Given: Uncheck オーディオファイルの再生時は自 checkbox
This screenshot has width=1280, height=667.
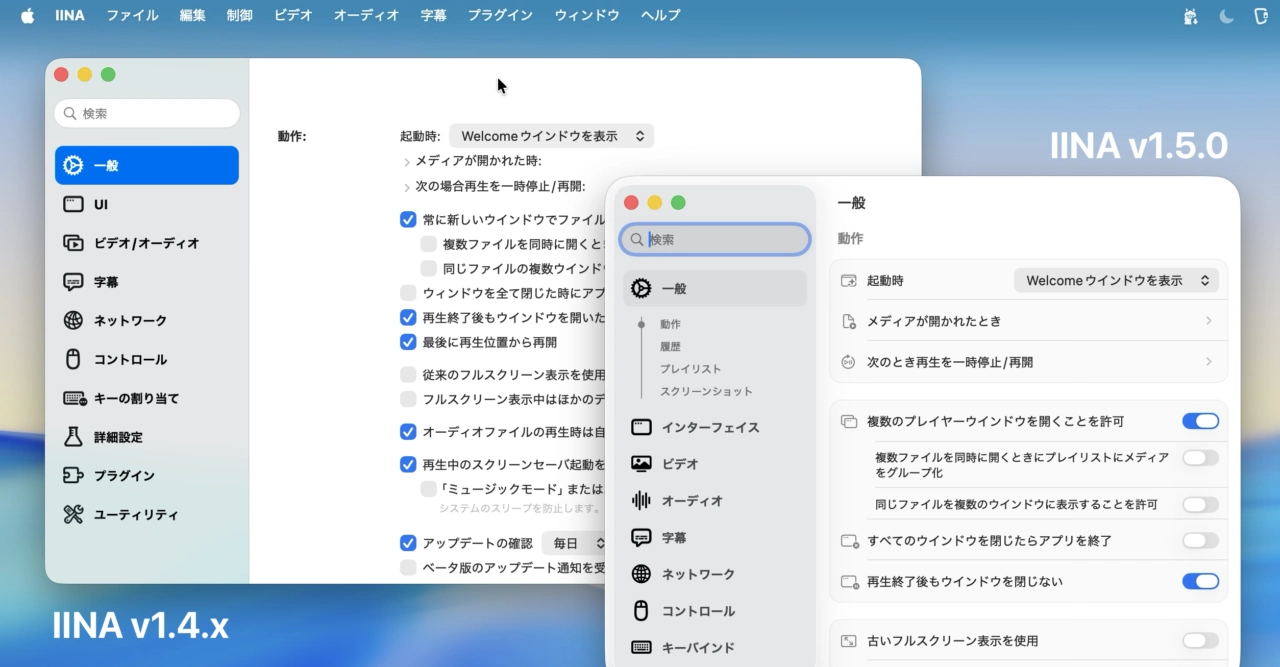Looking at the screenshot, I should tap(408, 432).
